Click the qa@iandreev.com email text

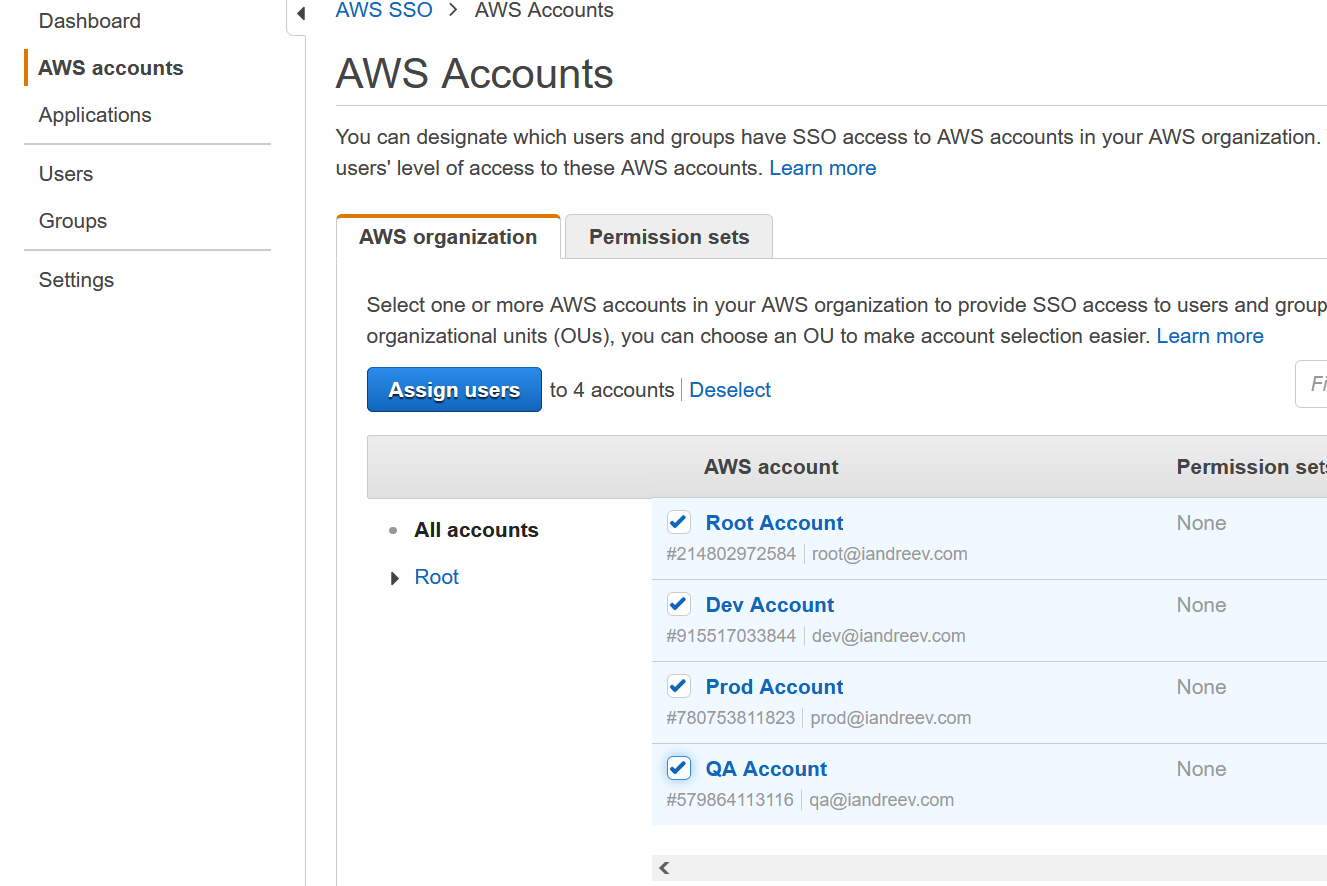point(881,800)
